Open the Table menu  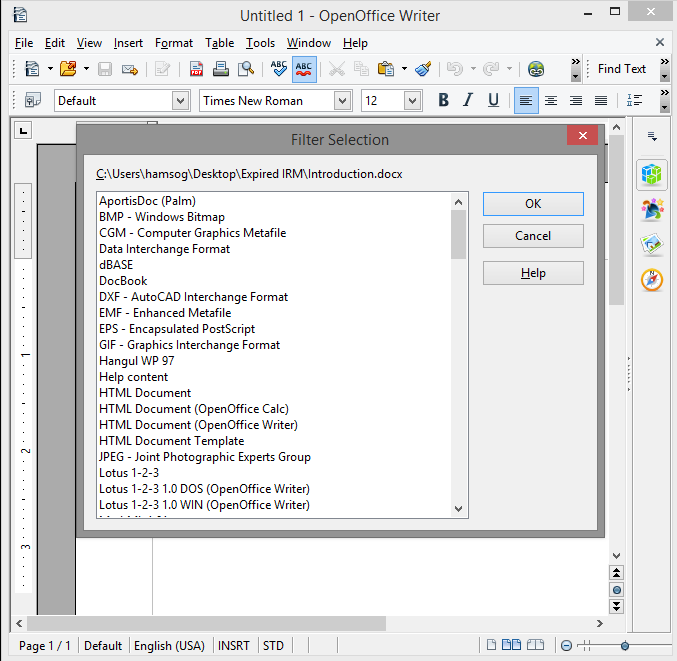pyautogui.click(x=220, y=43)
